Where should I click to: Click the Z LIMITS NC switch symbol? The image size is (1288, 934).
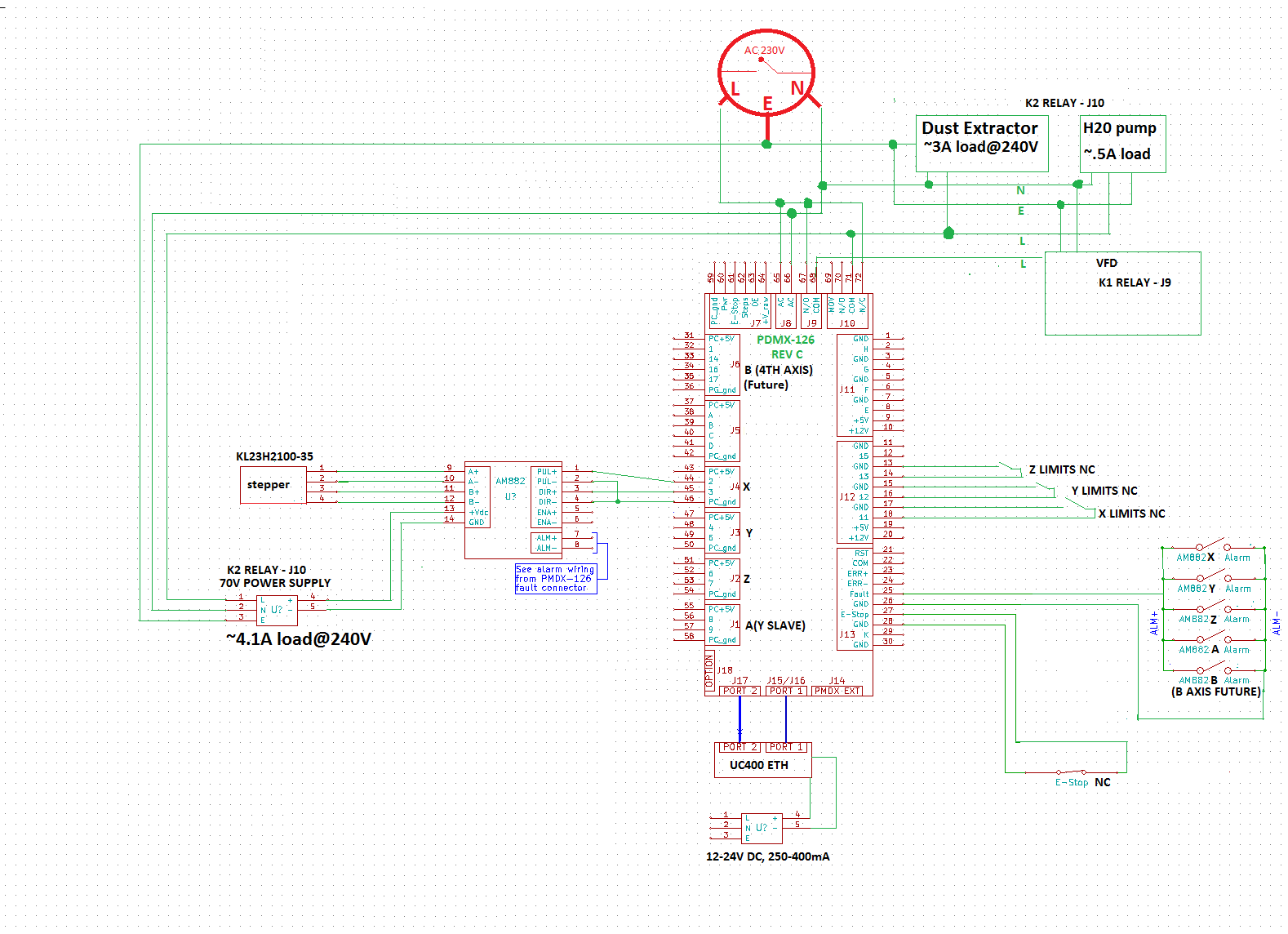click(x=1010, y=468)
